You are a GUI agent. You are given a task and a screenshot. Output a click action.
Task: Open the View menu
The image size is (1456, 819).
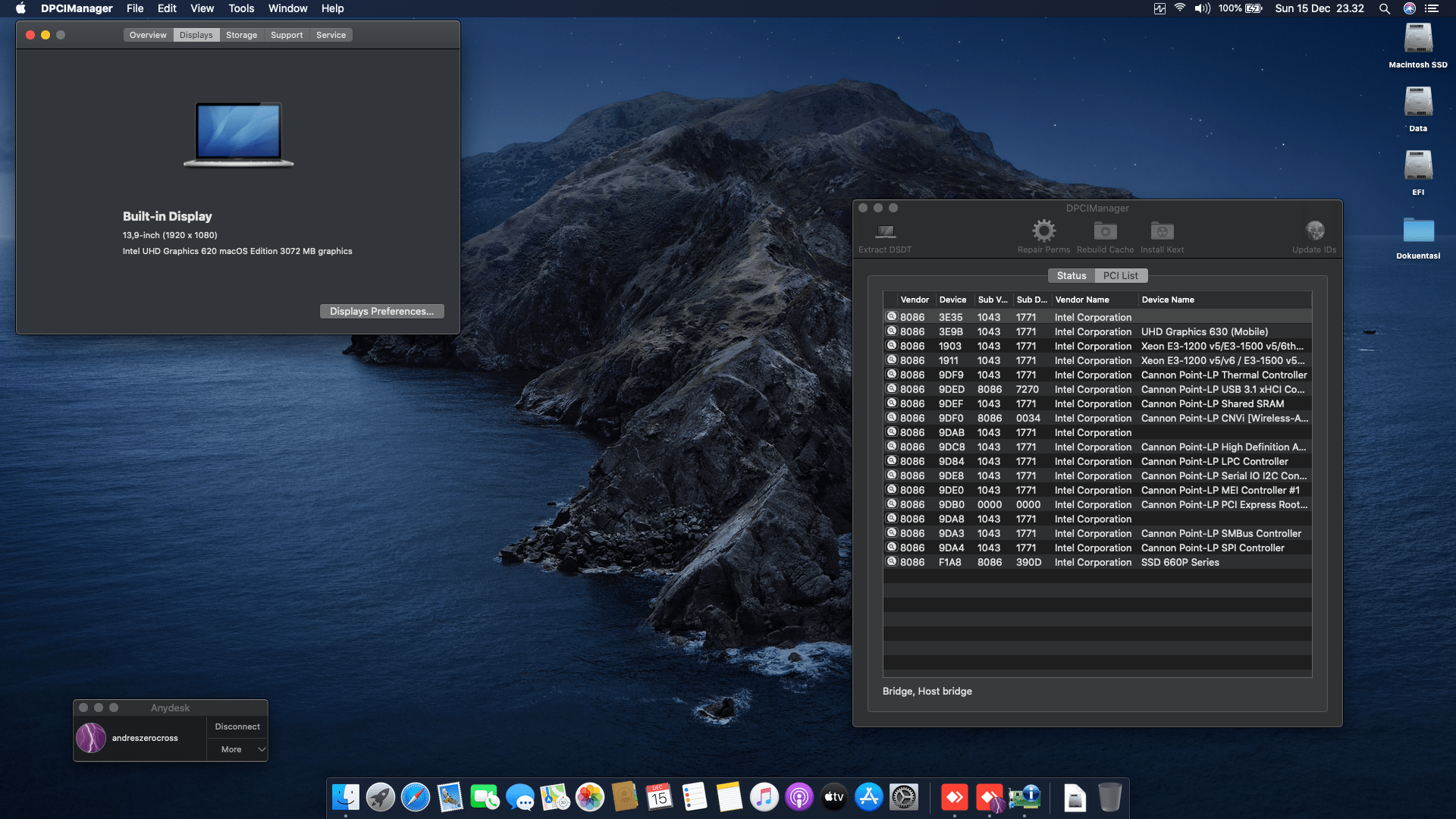[202, 8]
